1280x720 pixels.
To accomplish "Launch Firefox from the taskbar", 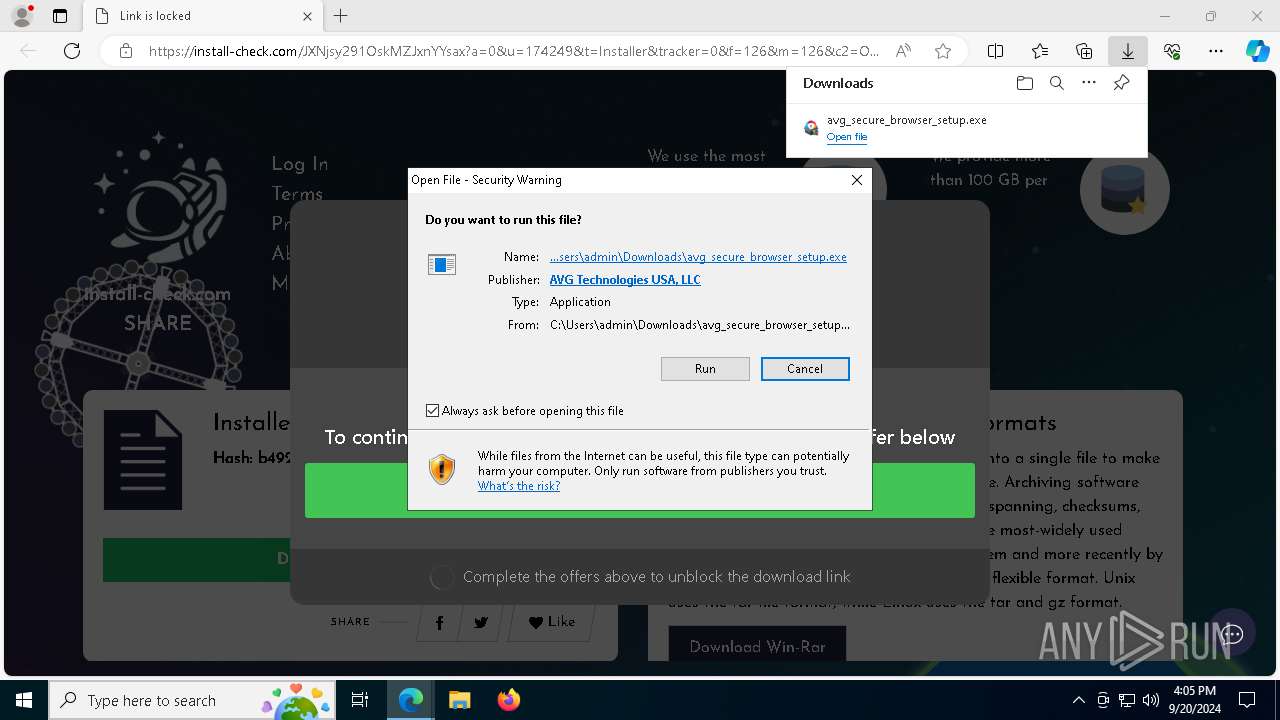I will coord(508,700).
